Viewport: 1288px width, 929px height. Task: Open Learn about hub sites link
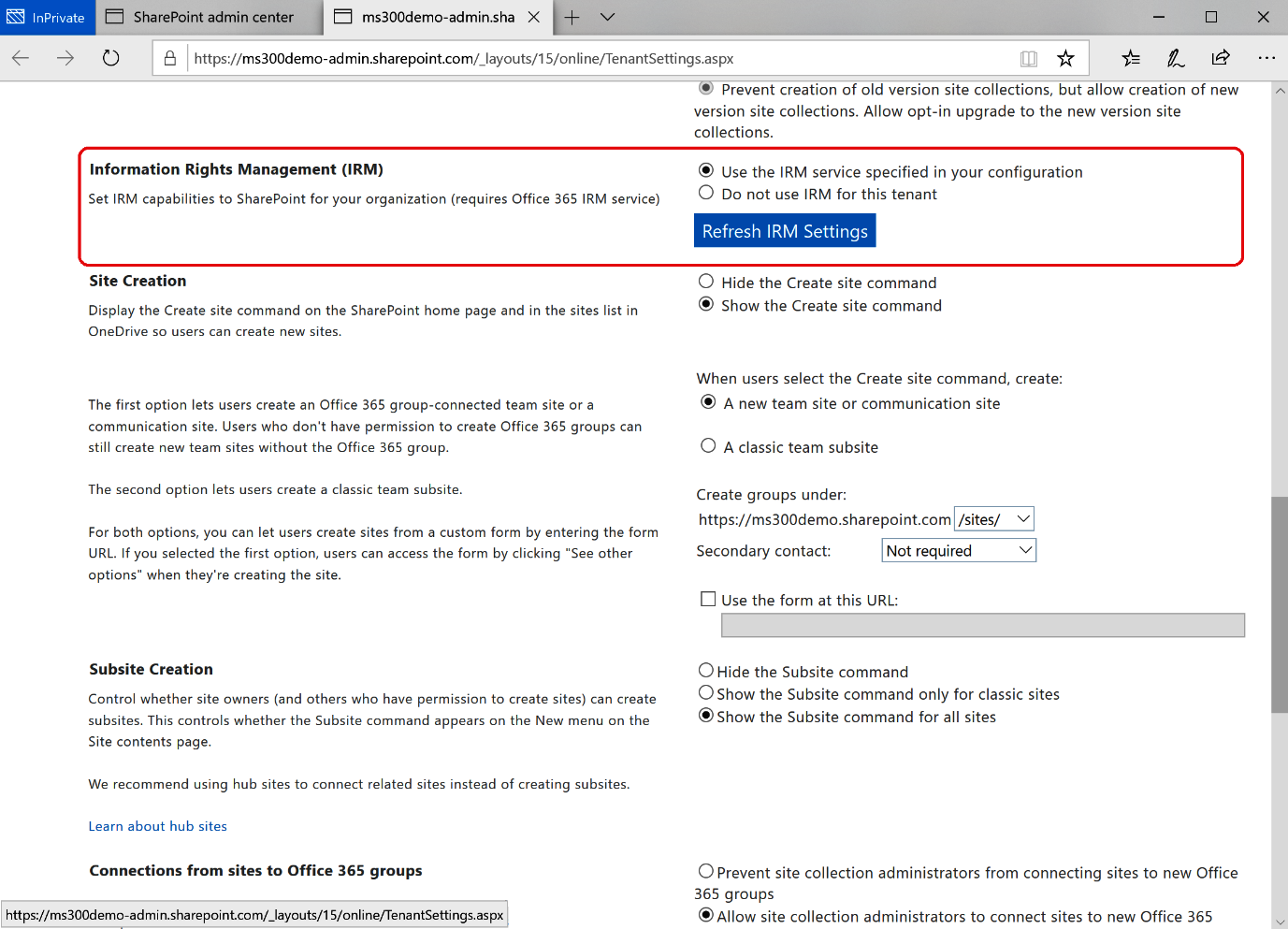(x=158, y=826)
